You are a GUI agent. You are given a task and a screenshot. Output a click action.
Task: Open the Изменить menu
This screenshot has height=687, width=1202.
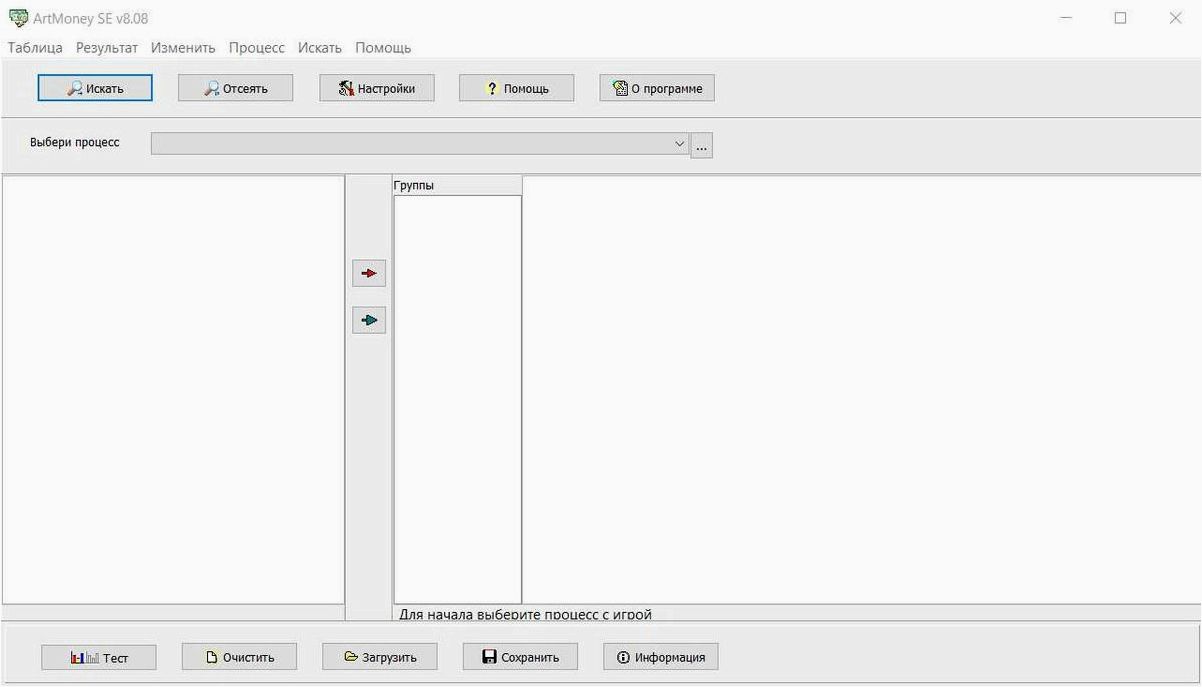tap(183, 48)
